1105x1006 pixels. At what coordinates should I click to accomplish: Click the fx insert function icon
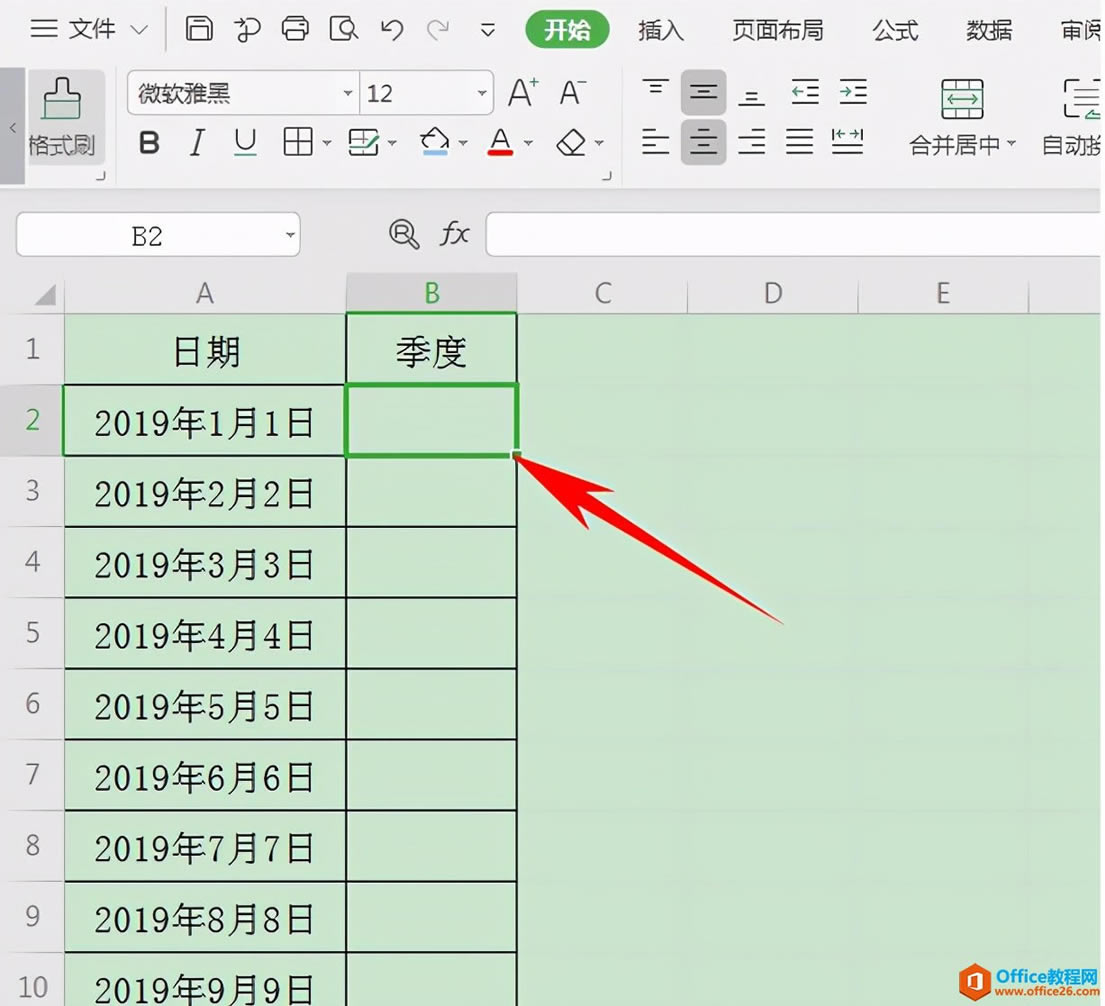(455, 233)
